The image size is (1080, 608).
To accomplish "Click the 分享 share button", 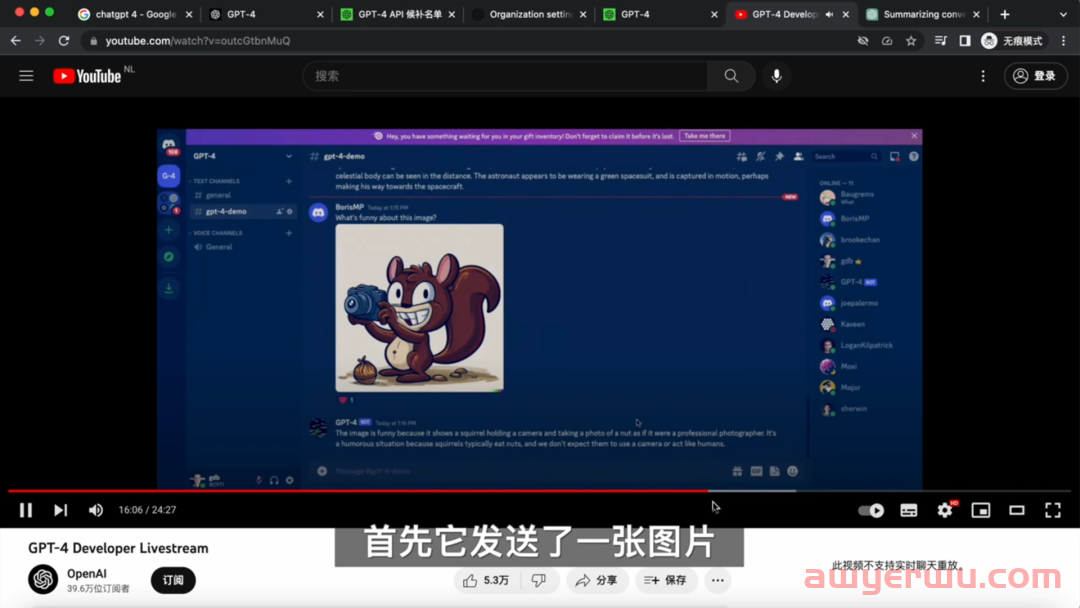I will 596,580.
